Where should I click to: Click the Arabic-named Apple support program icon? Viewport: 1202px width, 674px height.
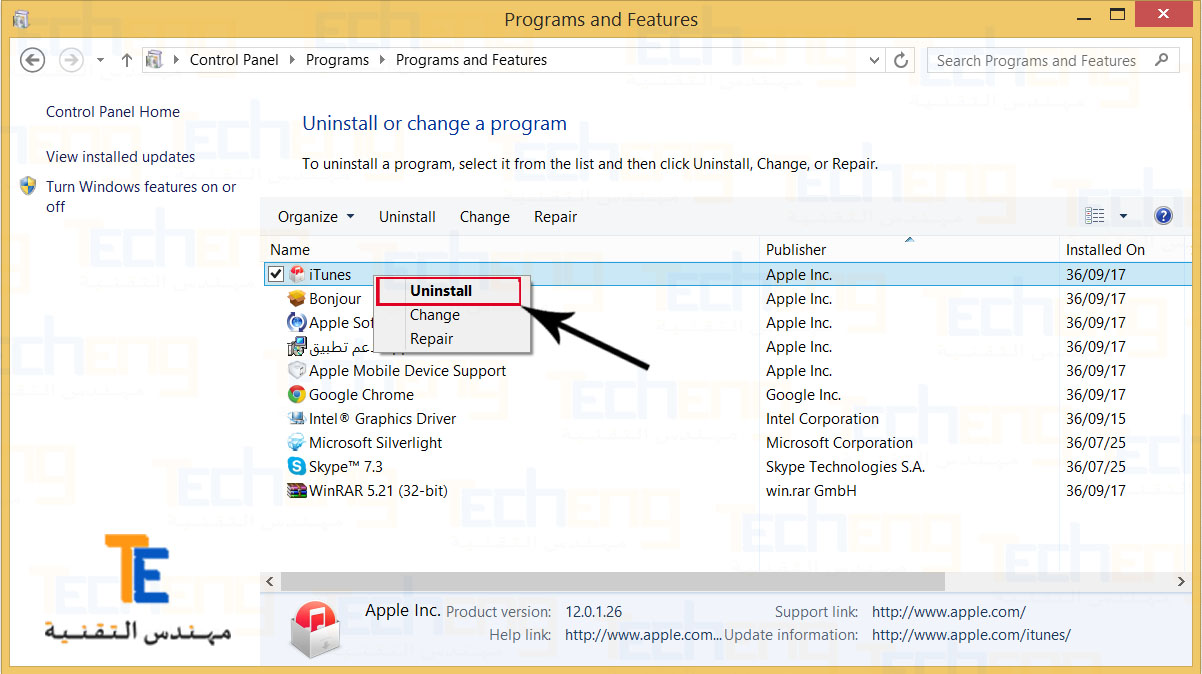click(297, 347)
